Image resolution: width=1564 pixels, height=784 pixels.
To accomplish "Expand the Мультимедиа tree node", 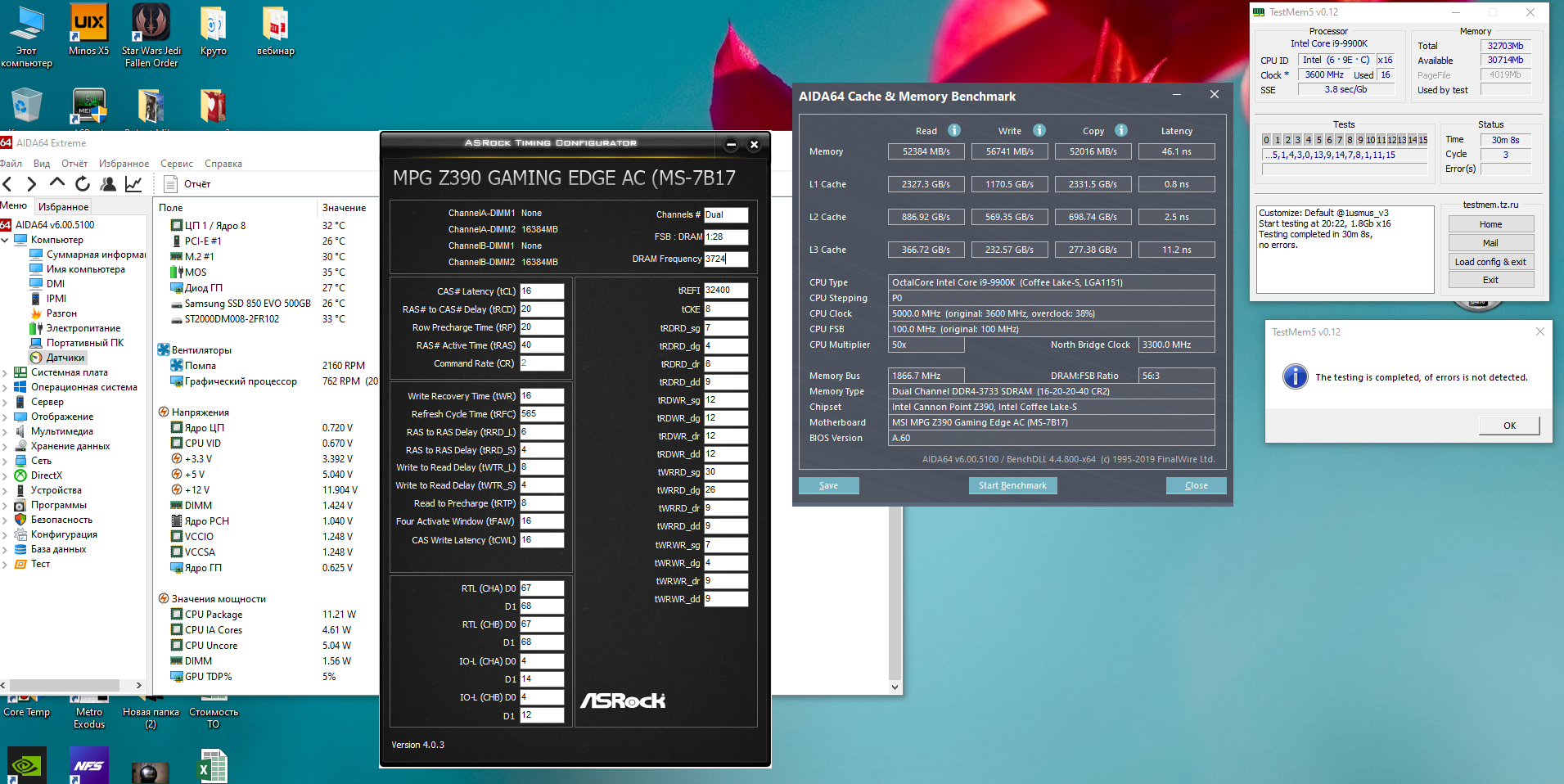I will (x=5, y=431).
